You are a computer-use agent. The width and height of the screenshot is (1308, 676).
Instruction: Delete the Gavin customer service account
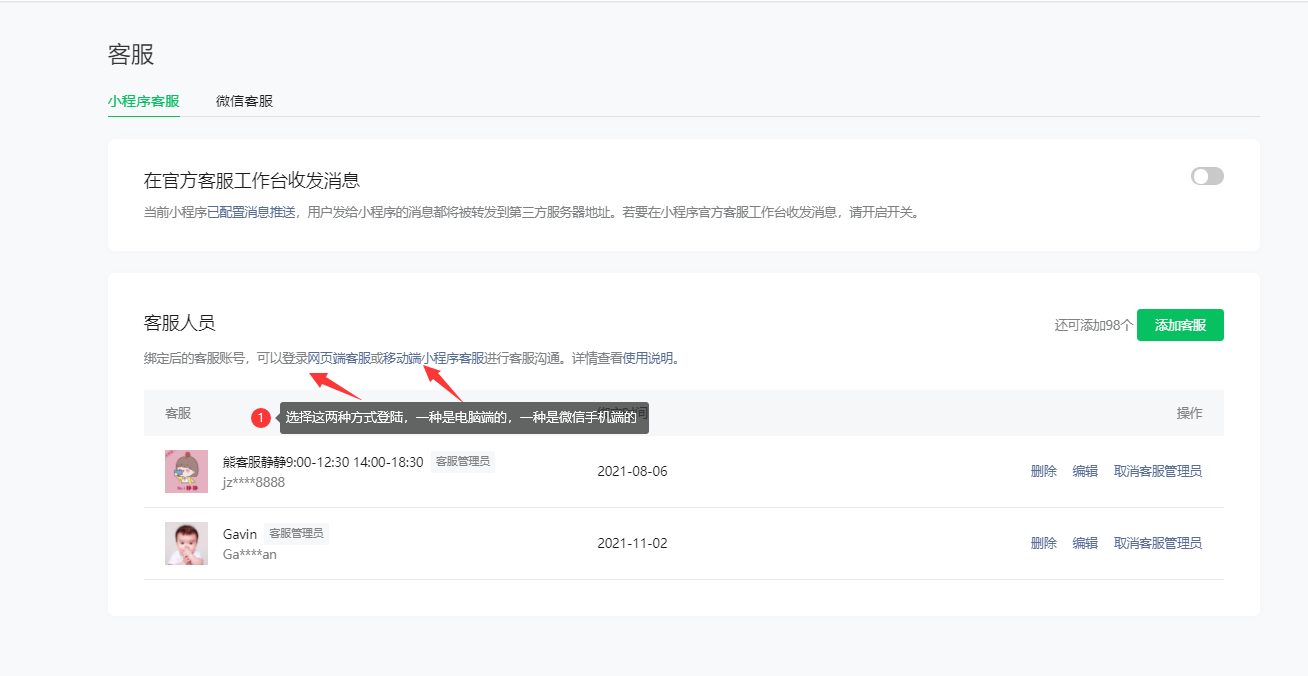[1043, 543]
